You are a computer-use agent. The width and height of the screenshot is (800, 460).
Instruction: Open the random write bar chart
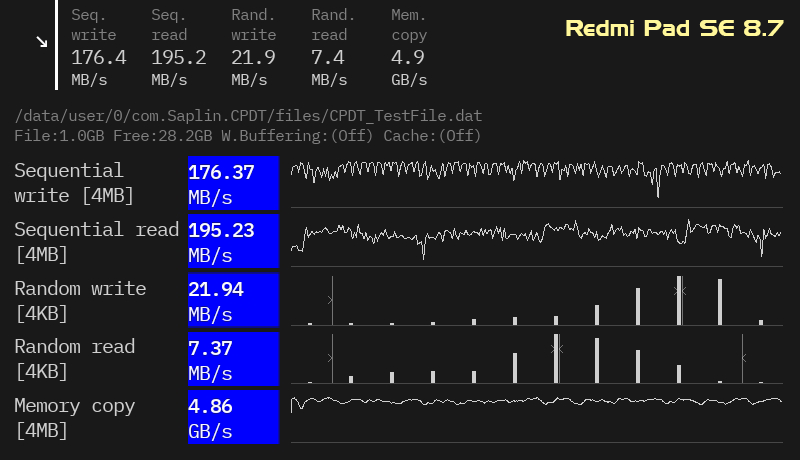537,300
